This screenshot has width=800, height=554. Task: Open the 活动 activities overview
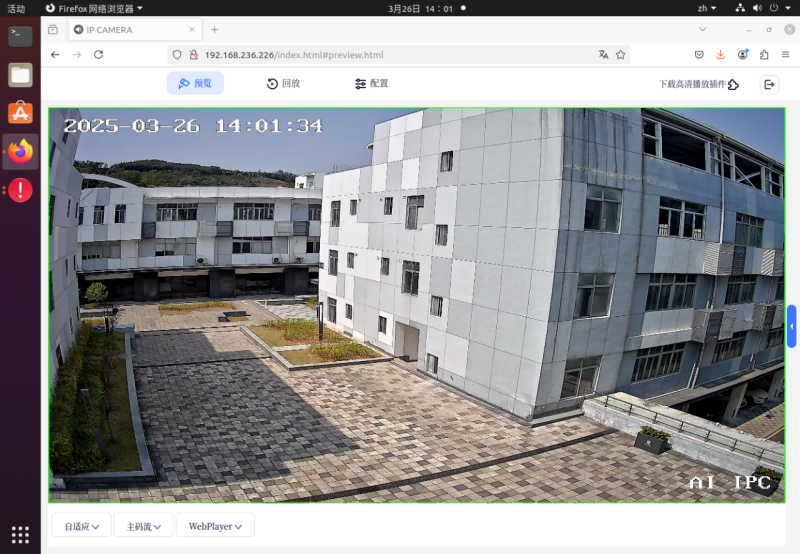16,8
